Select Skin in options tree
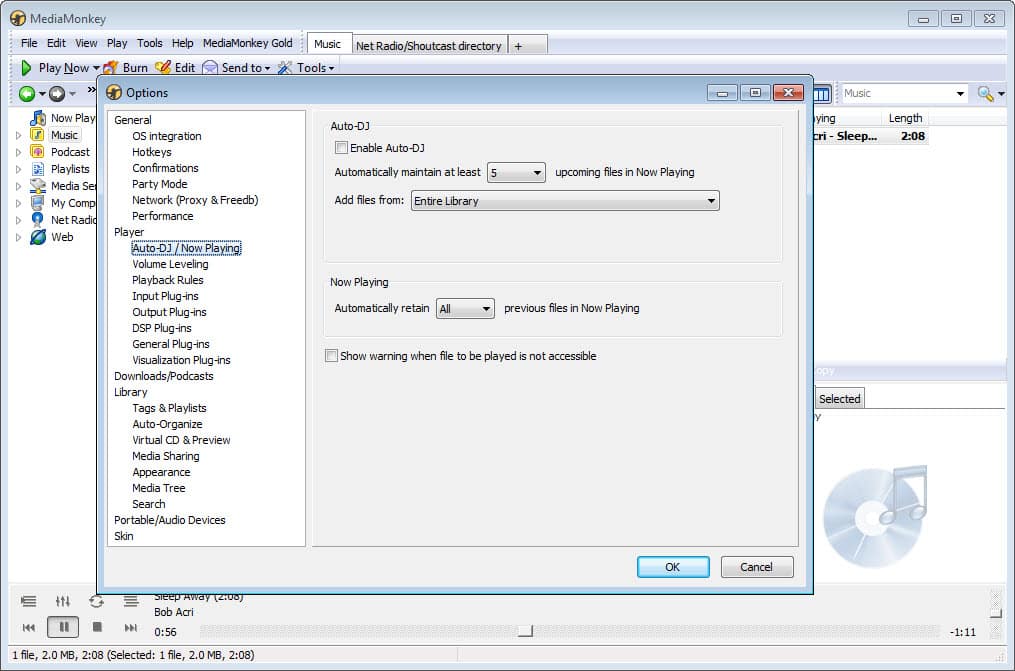Viewport: 1015px width, 671px height. click(124, 536)
